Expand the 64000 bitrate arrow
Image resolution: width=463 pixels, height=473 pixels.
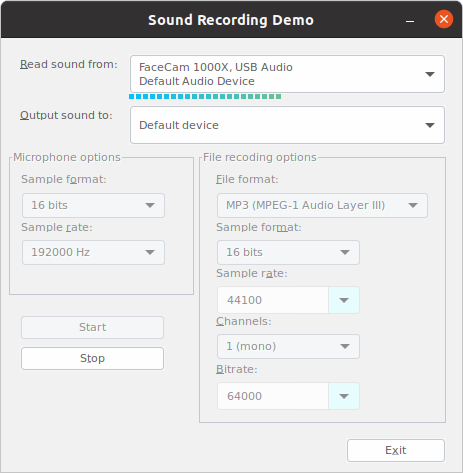[x=344, y=396]
